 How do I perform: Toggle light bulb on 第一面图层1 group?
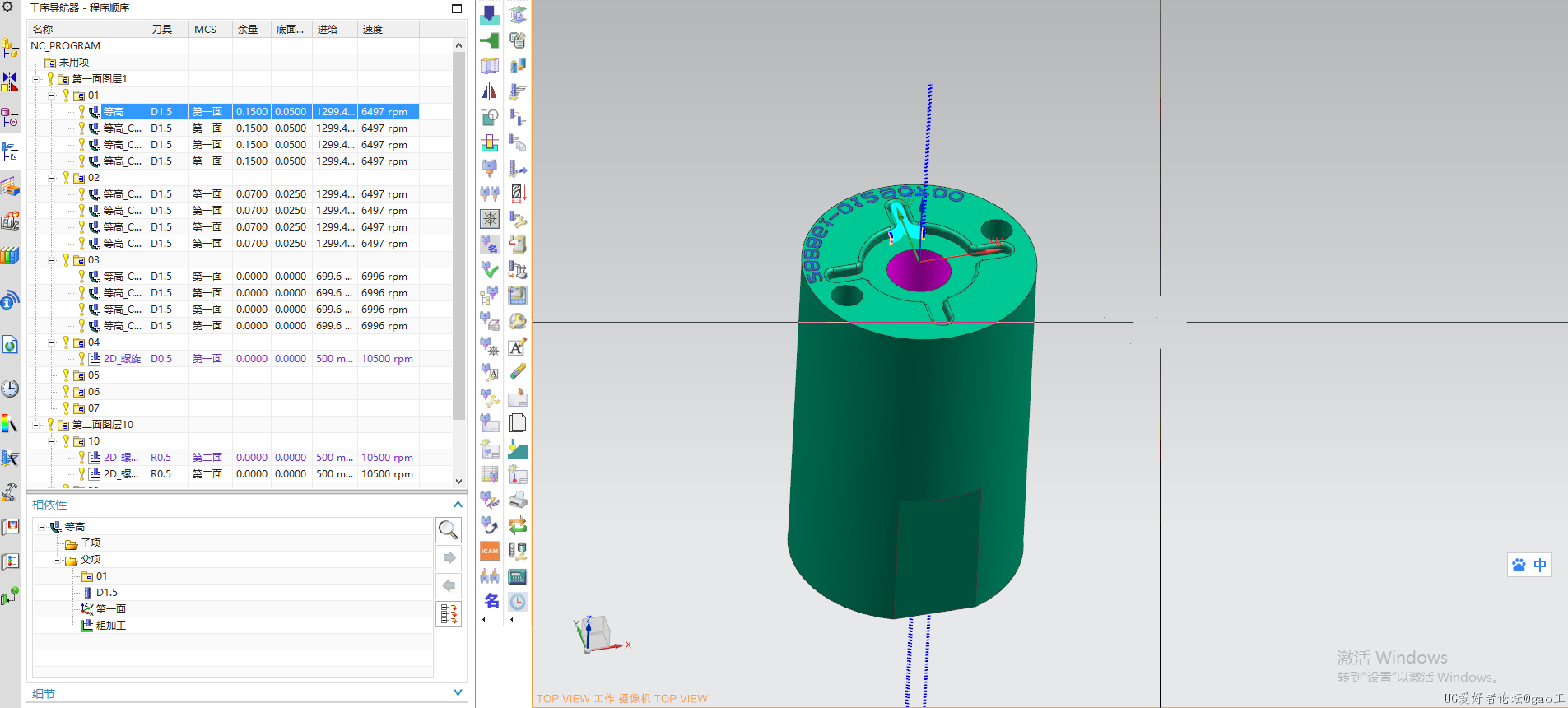point(49,78)
